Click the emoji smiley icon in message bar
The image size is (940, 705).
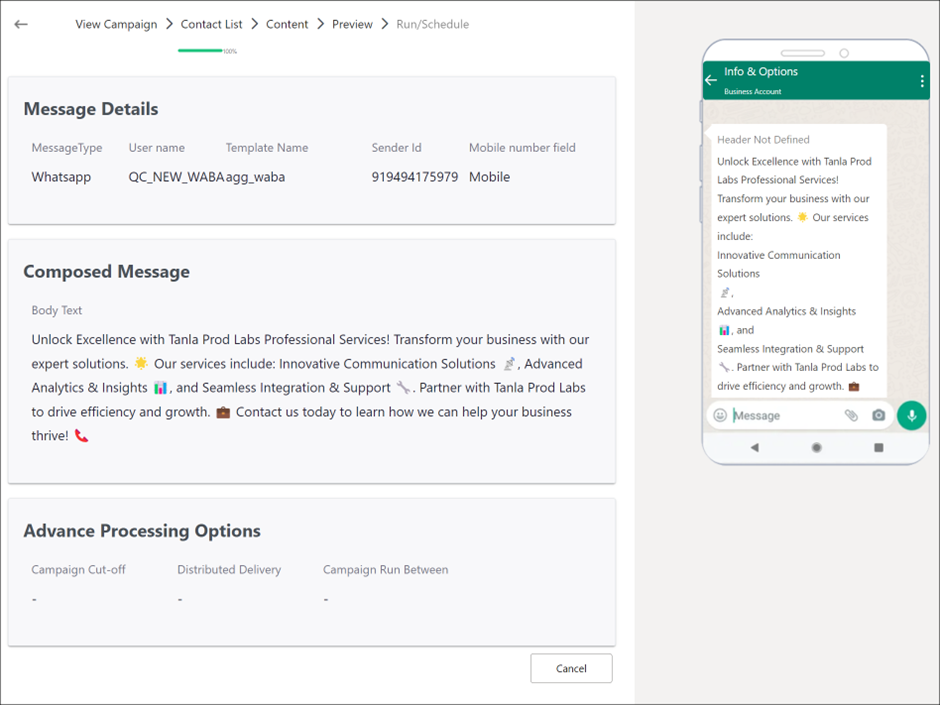tap(720, 415)
